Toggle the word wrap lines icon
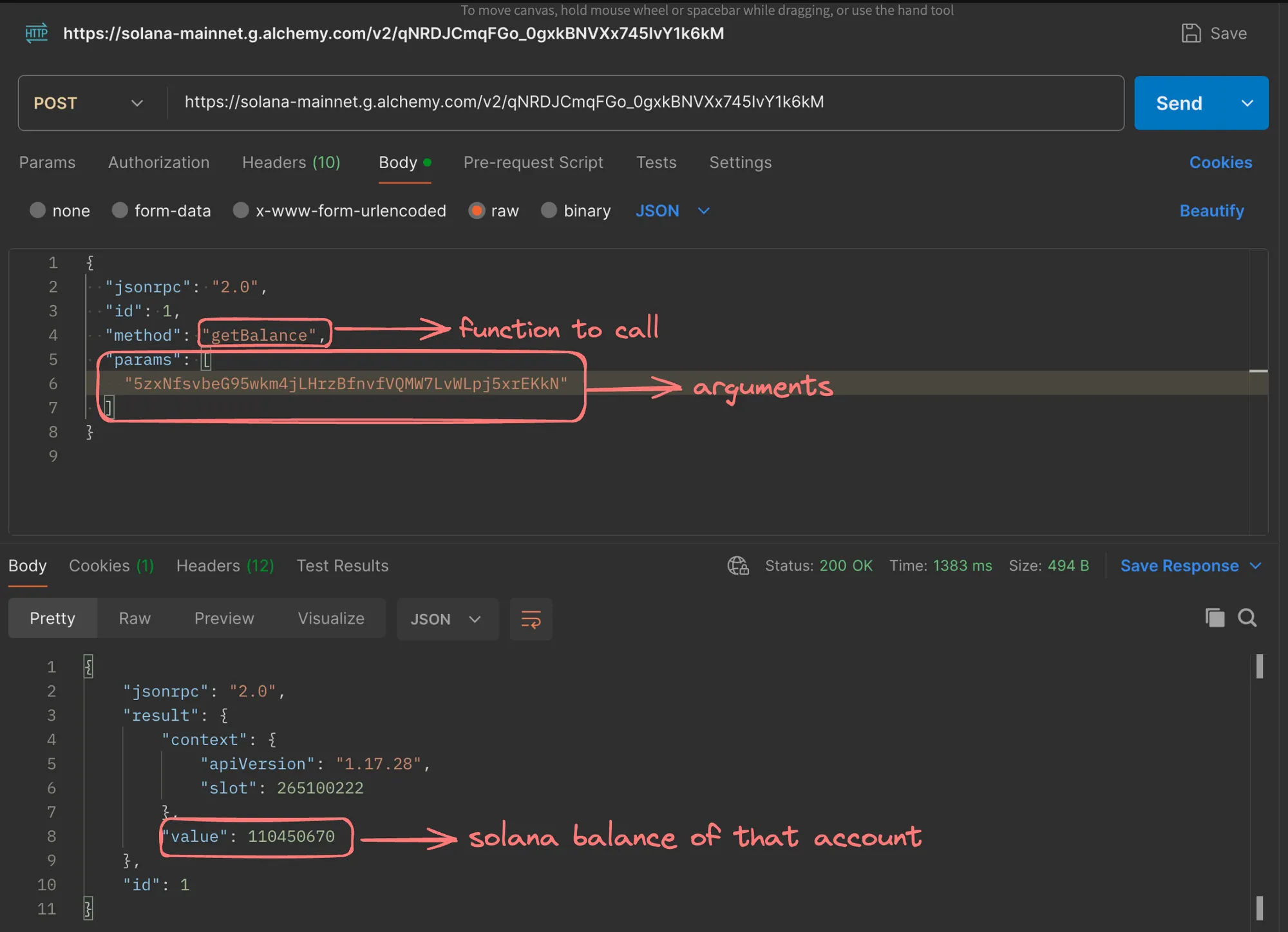The width and height of the screenshot is (1288, 932). (531, 619)
